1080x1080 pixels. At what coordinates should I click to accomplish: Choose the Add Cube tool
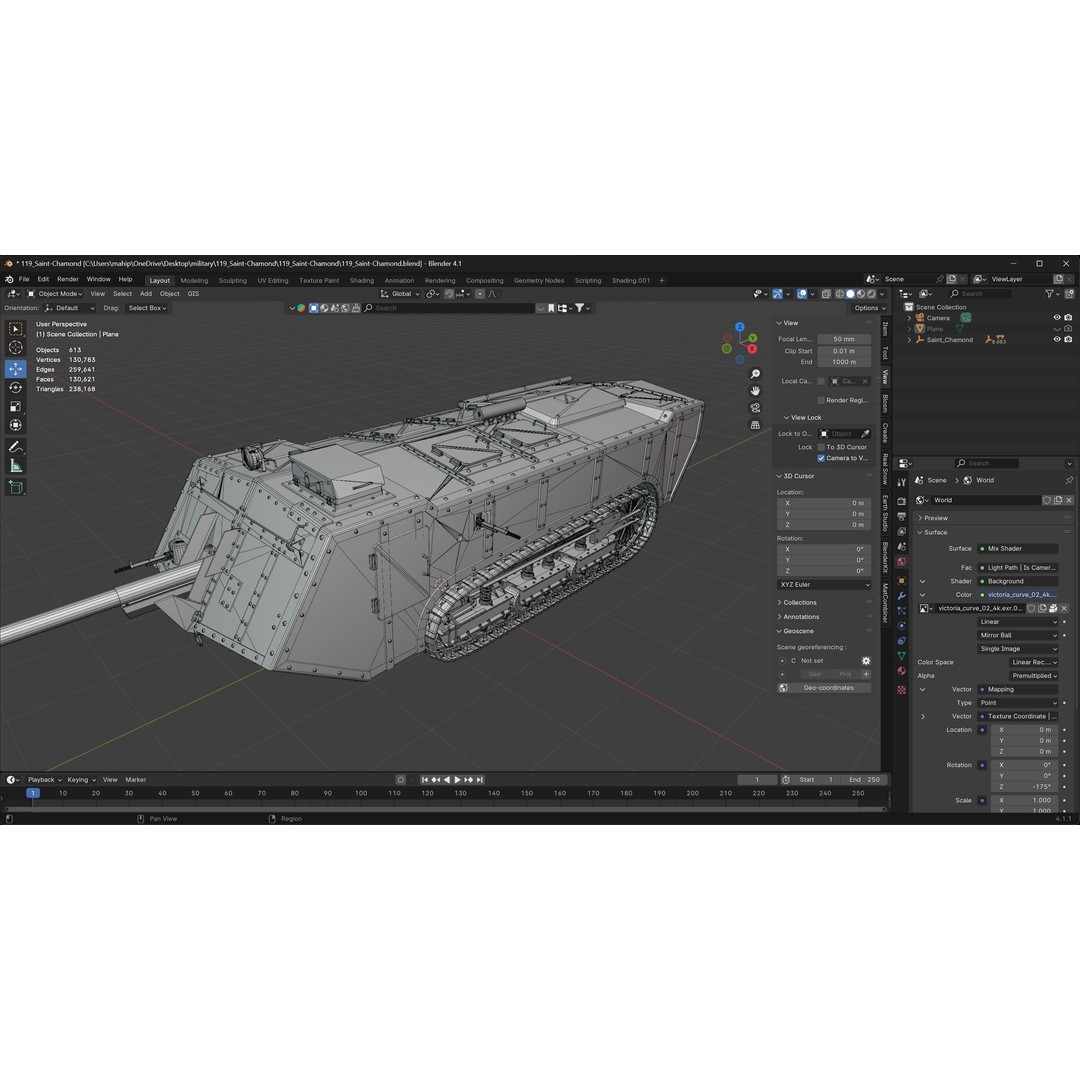tap(14, 487)
